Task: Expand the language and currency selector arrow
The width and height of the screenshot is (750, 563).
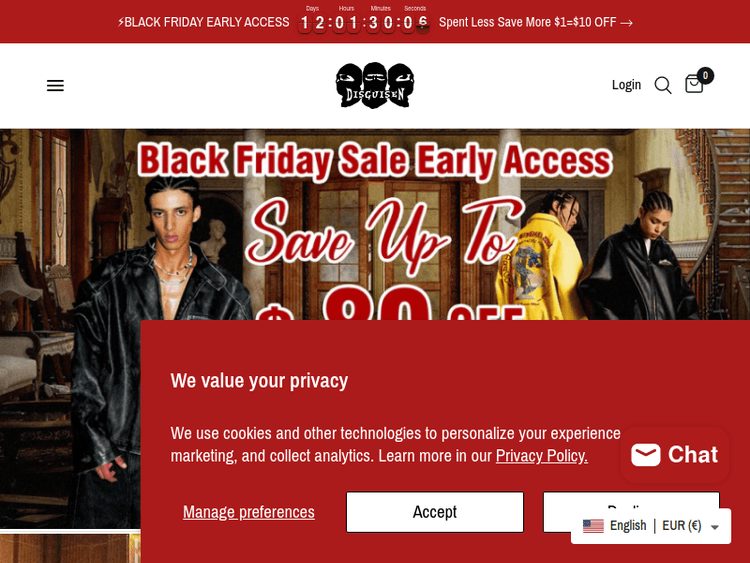Action: pyautogui.click(x=715, y=527)
